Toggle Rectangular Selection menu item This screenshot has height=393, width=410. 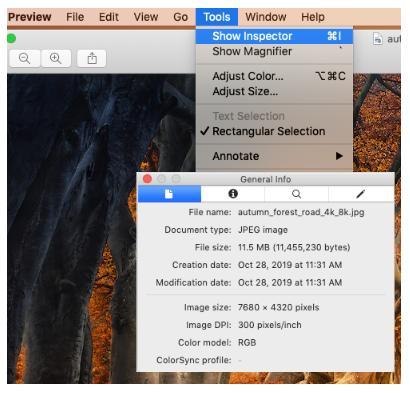[x=274, y=131]
